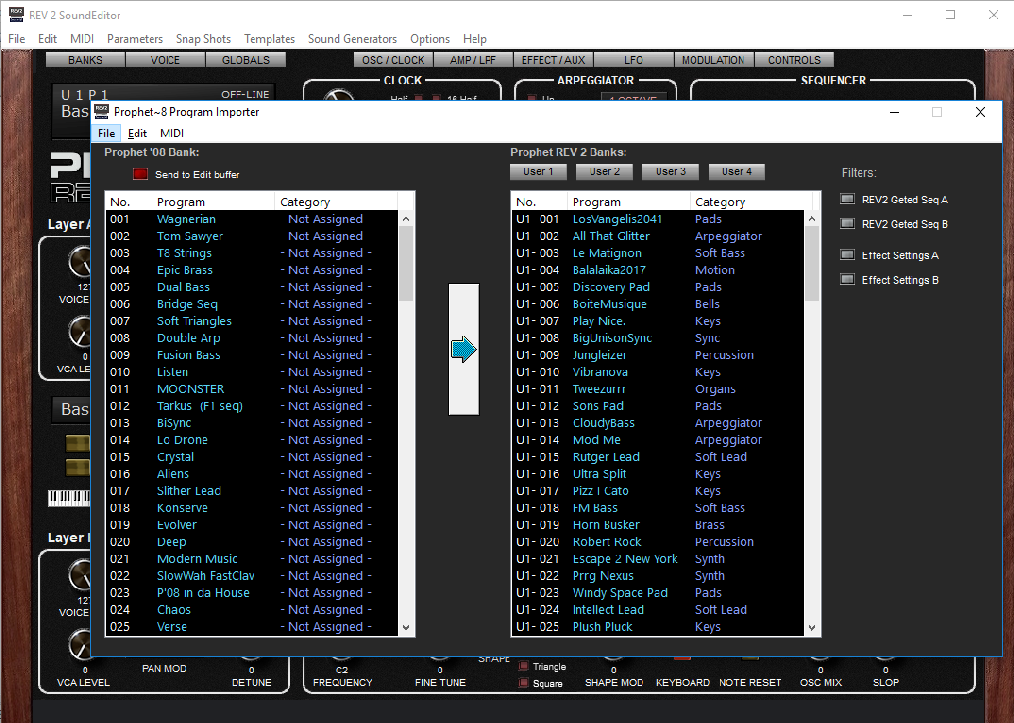Screen dimensions: 1014x723
Task: Open the importer File menu
Action: (x=107, y=133)
